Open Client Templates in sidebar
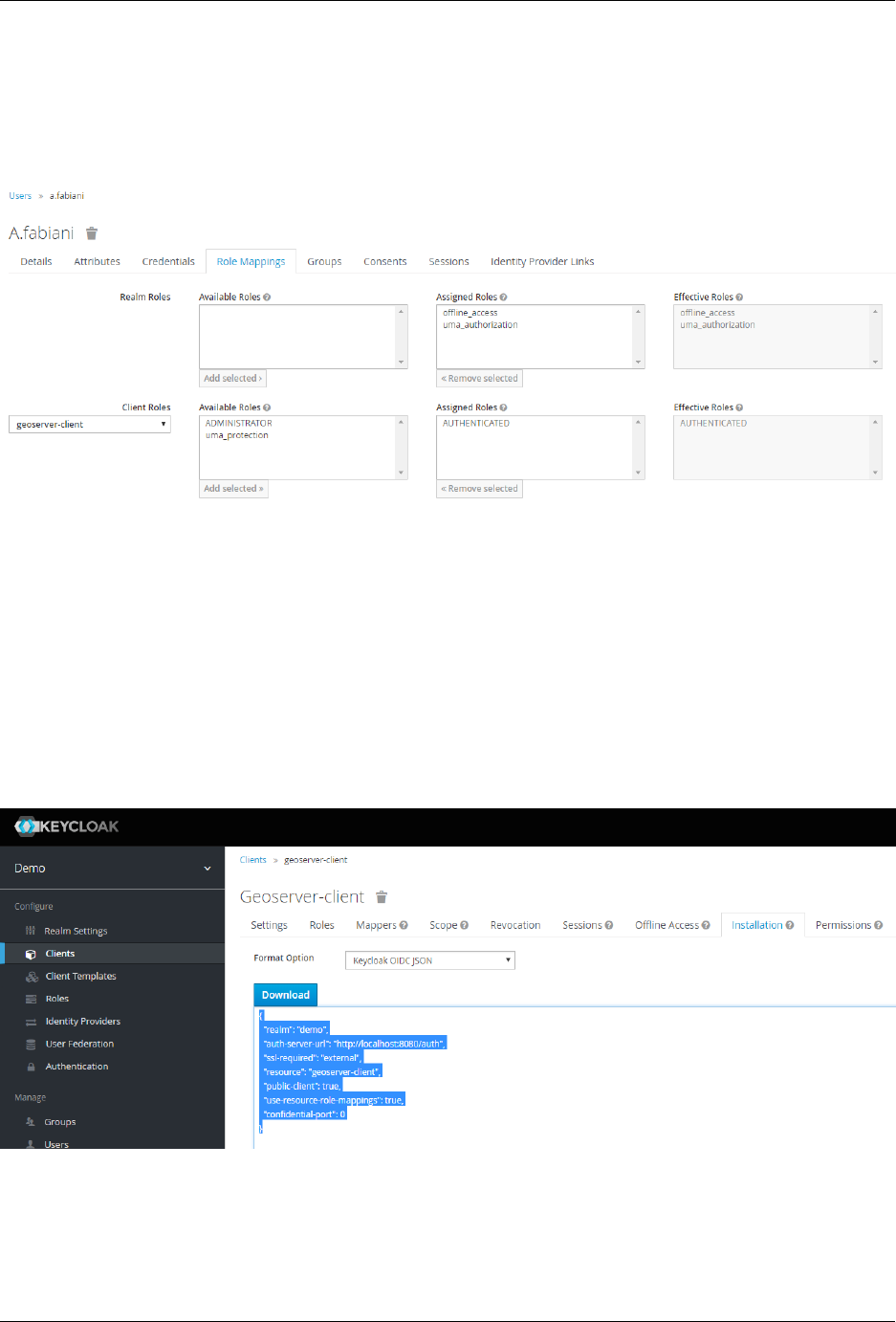896x1322 pixels. tap(80, 977)
